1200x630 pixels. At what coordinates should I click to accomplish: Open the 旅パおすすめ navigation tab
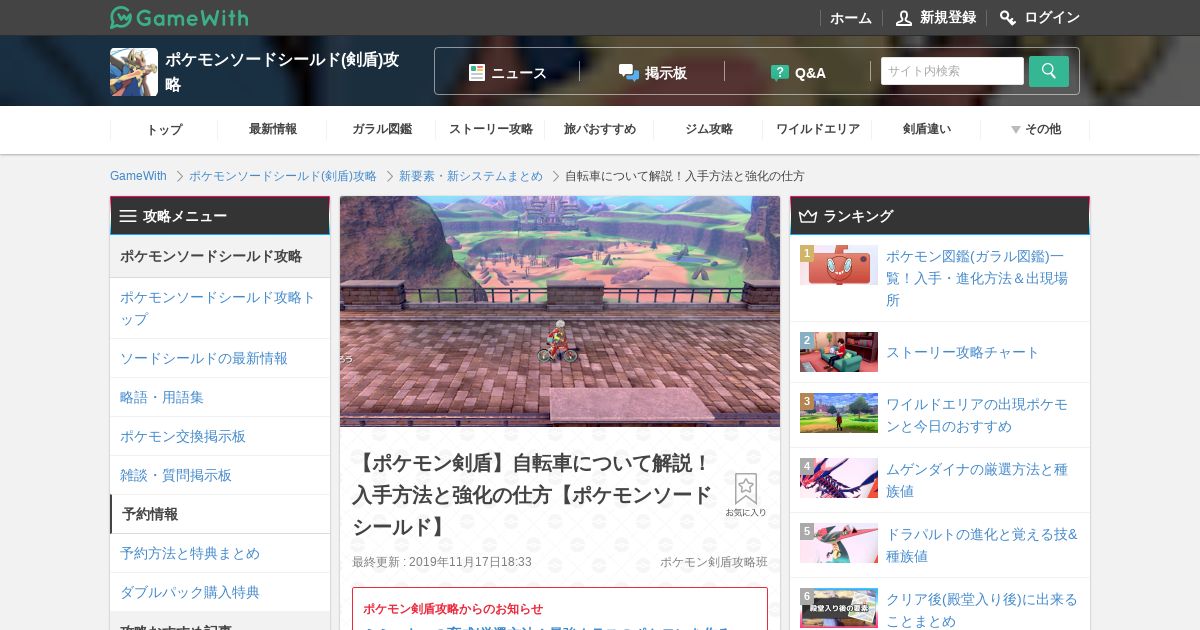600,129
